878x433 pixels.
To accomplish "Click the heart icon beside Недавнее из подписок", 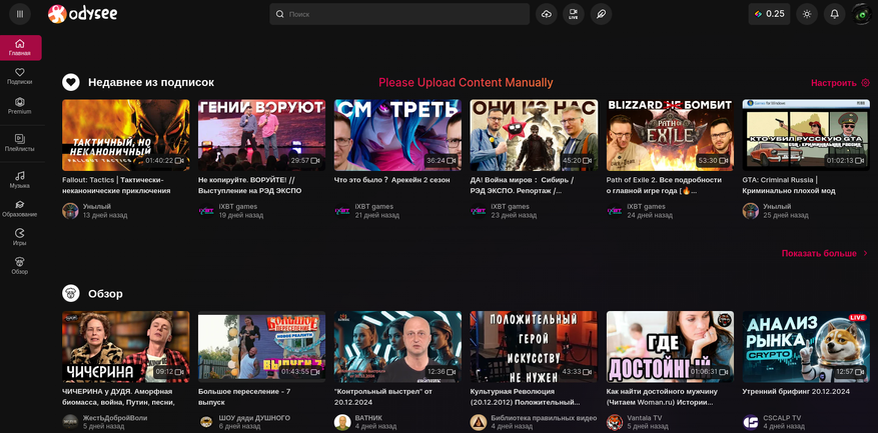I will coord(71,82).
